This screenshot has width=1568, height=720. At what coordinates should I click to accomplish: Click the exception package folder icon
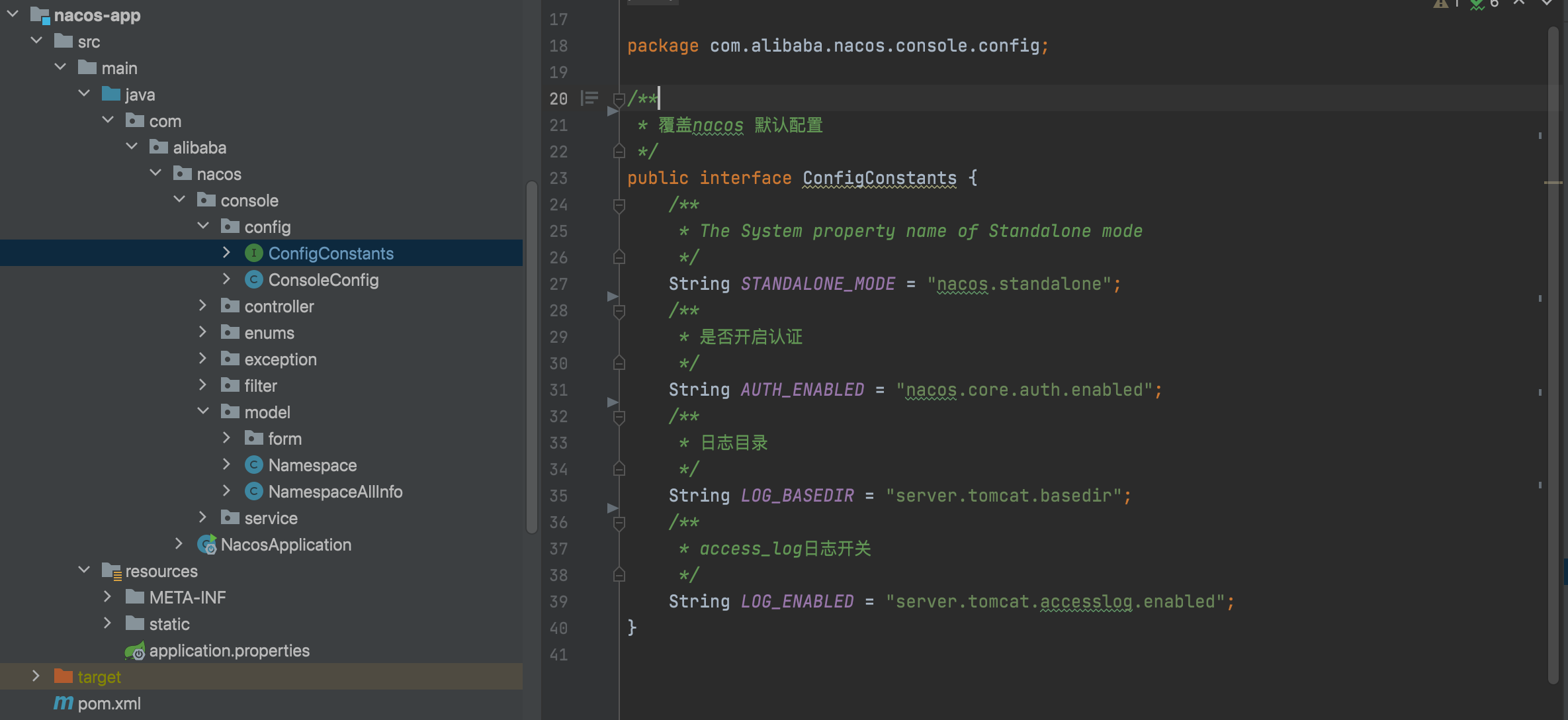click(230, 359)
